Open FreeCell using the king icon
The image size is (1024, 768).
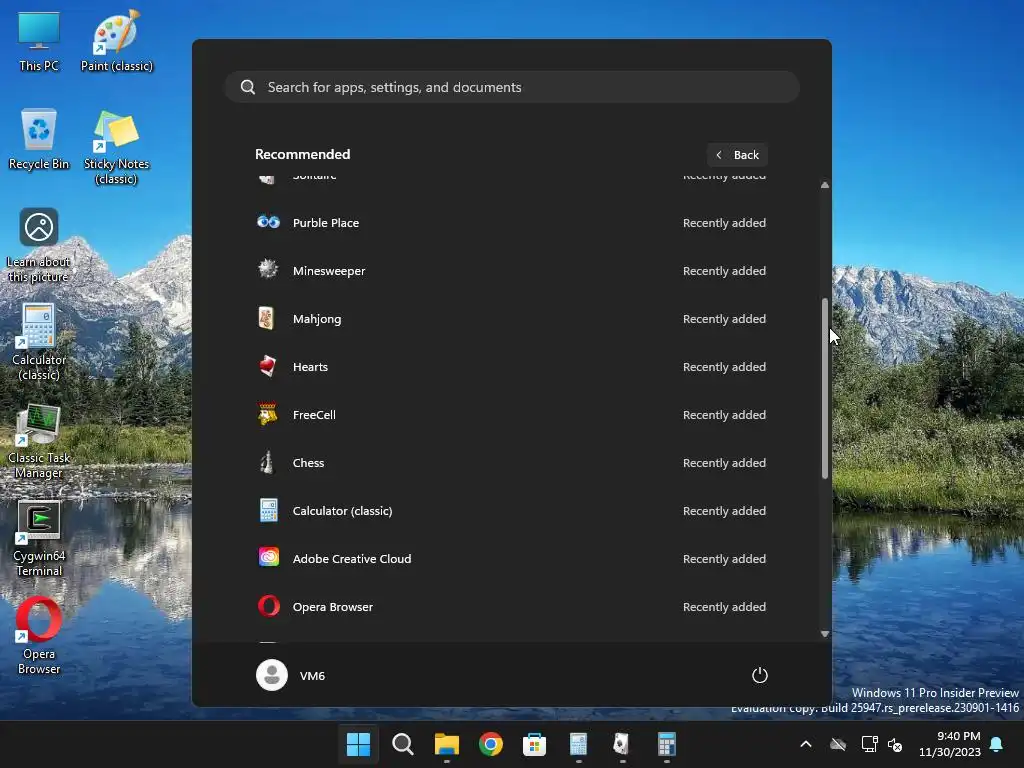tap(268, 414)
